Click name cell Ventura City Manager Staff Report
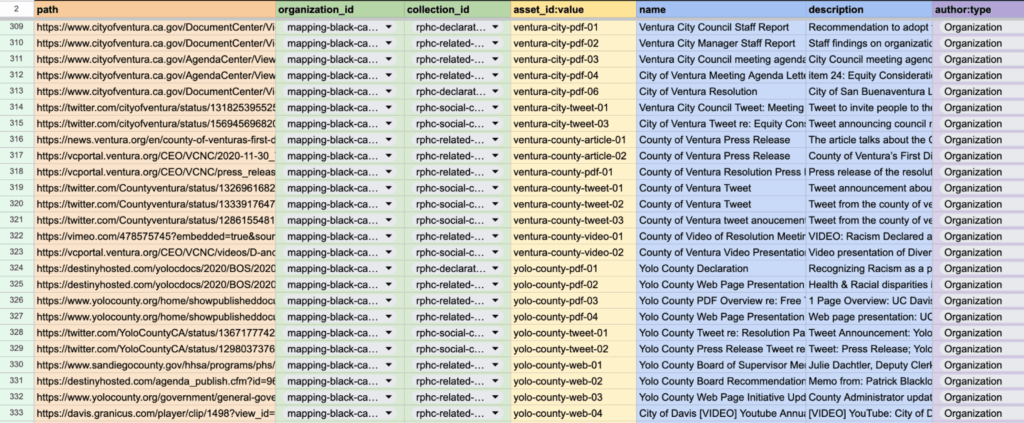Screen dimensions: 1024x423 721,43
